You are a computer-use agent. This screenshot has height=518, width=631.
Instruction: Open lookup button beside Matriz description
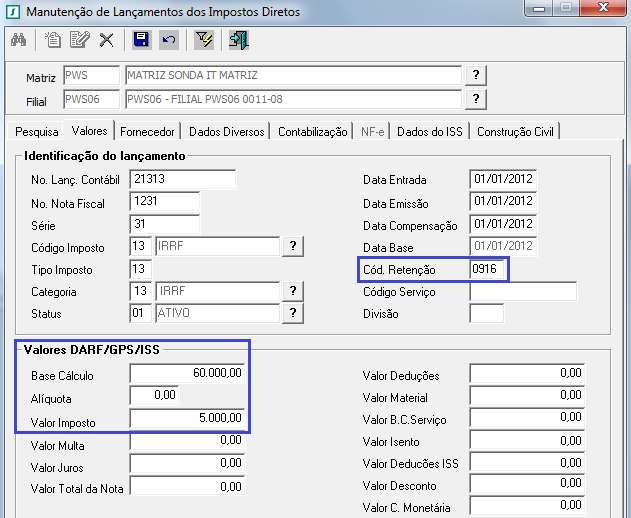pyautogui.click(x=476, y=75)
